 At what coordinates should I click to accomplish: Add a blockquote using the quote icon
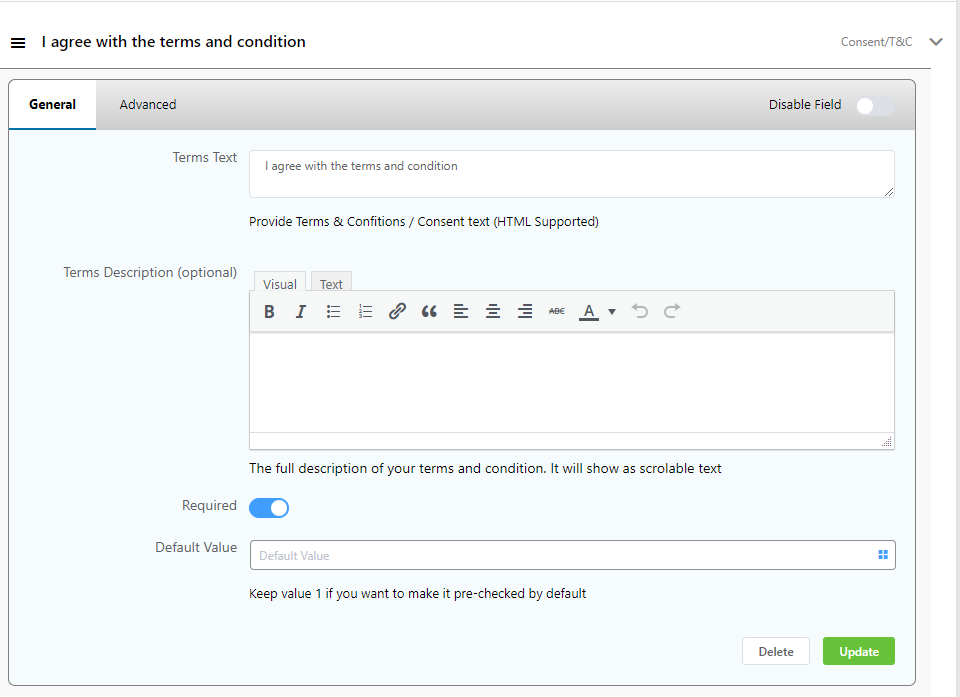coord(429,312)
